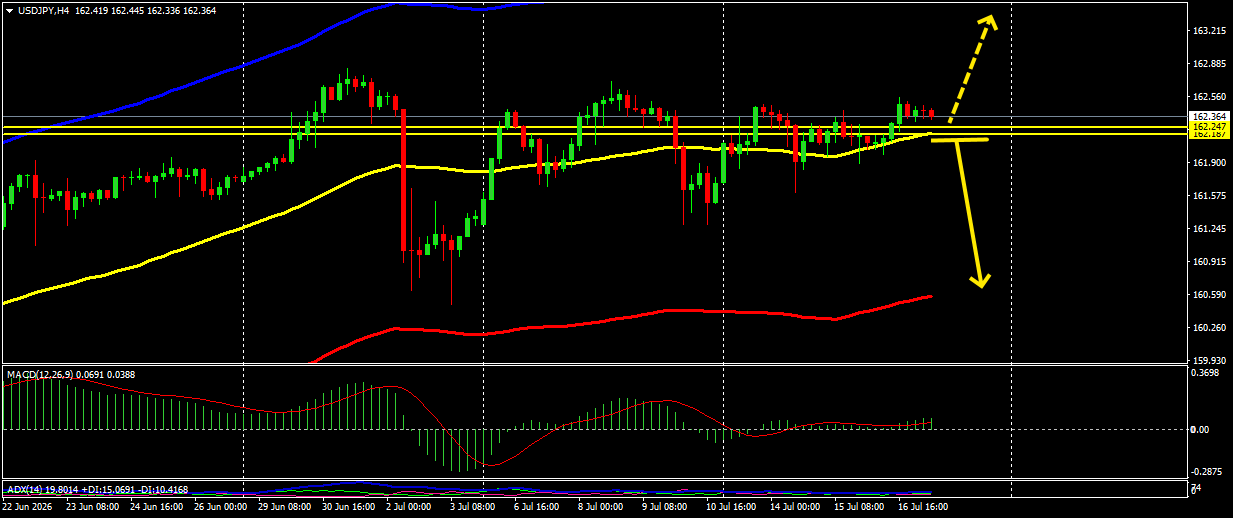Click the 162.885 price axis label
This screenshot has height=518, width=1233.
pyautogui.click(x=1208, y=64)
